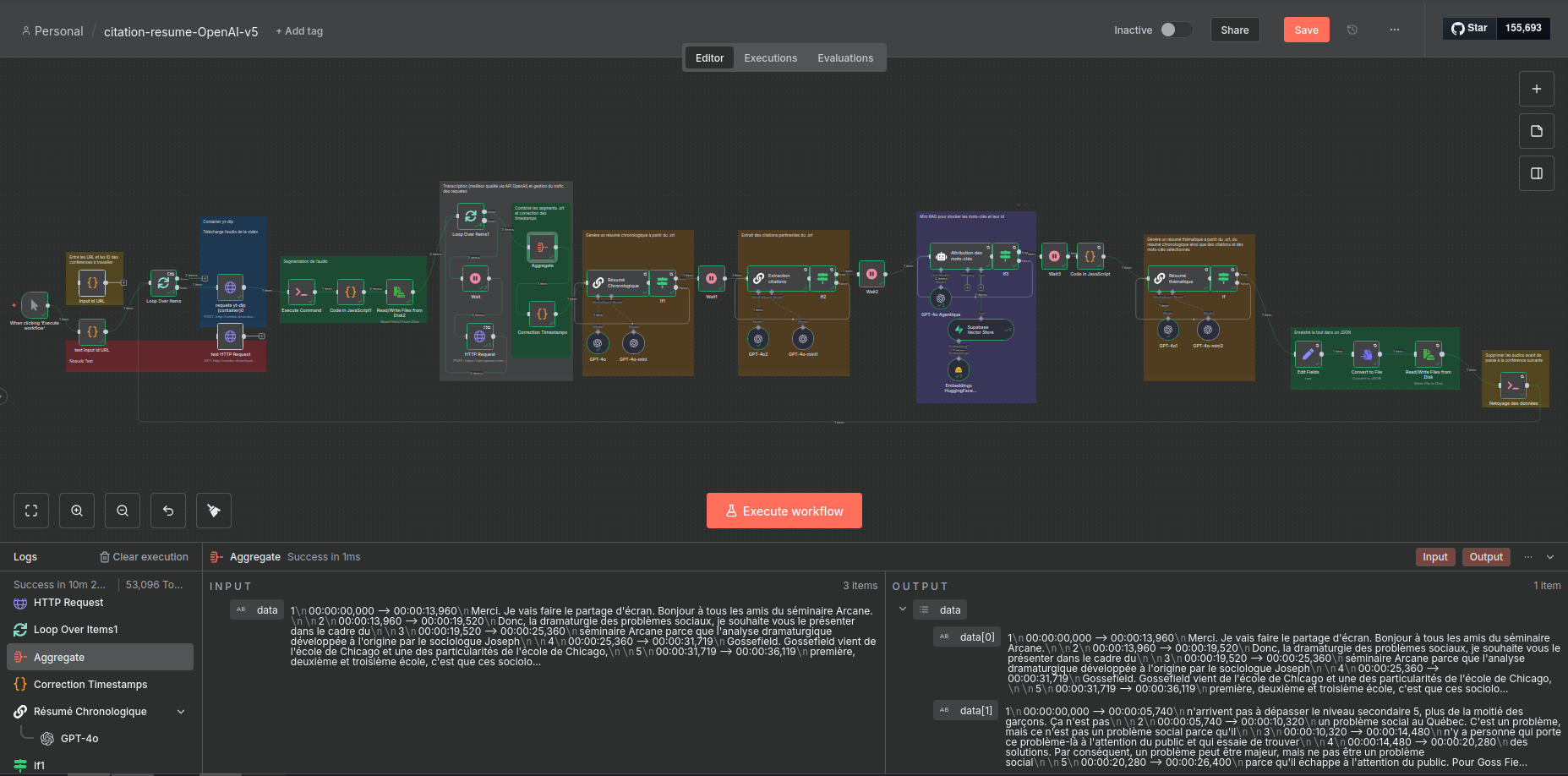Click Correction Timestamps in the logs list
Viewport: 1568px width, 776px height.
click(90, 685)
